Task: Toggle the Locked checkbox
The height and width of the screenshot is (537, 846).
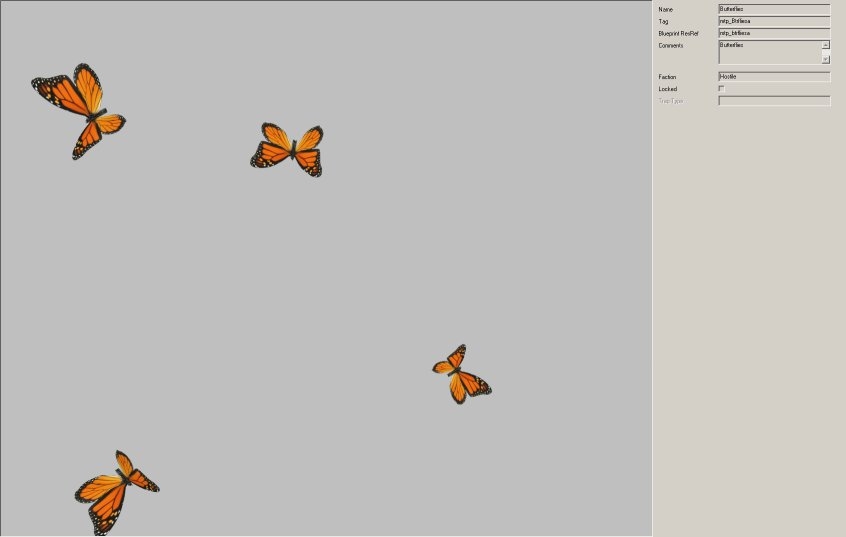Action: pos(722,89)
